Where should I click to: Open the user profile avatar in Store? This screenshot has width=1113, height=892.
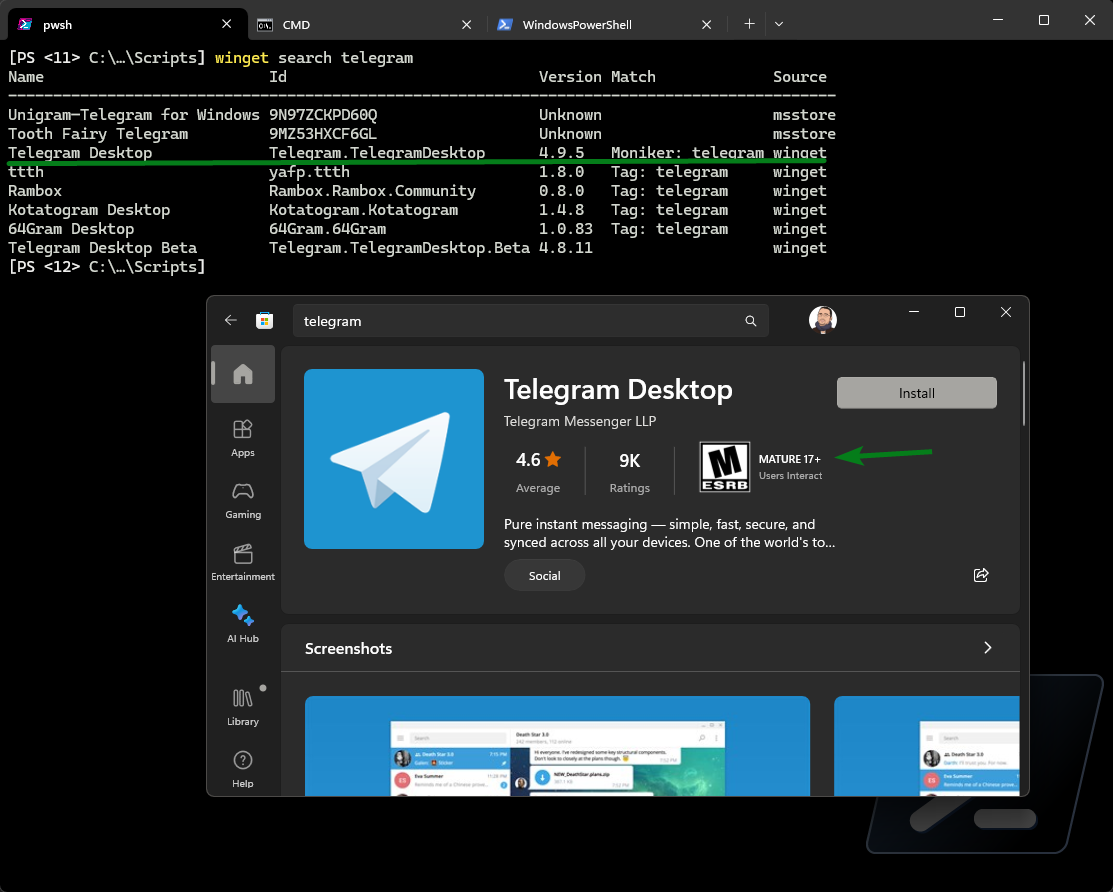pyautogui.click(x=823, y=320)
